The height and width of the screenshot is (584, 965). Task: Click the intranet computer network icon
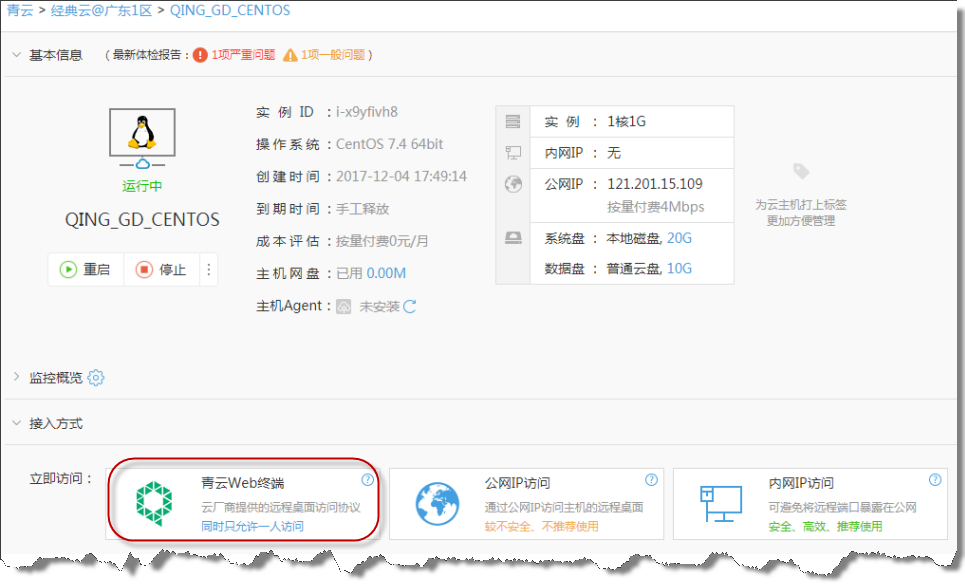tap(721, 503)
